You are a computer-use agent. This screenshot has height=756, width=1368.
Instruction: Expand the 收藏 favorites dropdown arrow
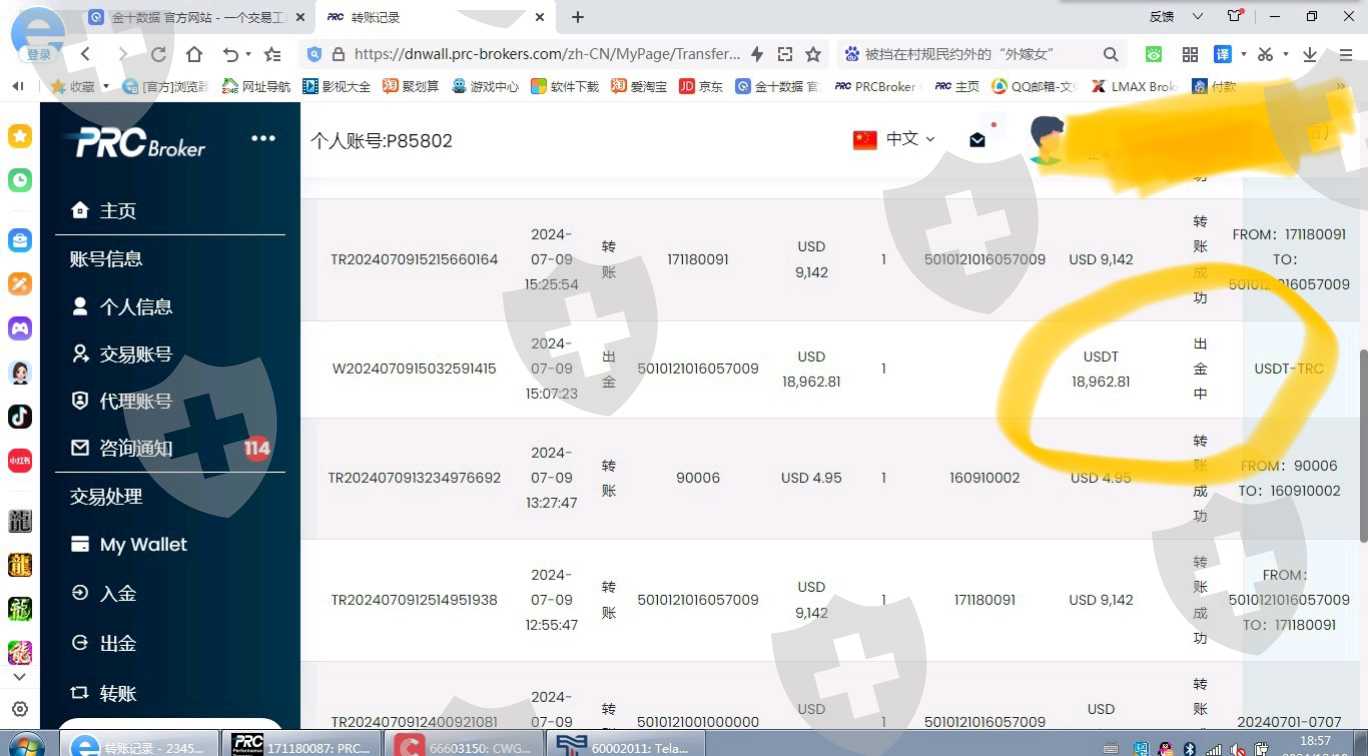[106, 87]
